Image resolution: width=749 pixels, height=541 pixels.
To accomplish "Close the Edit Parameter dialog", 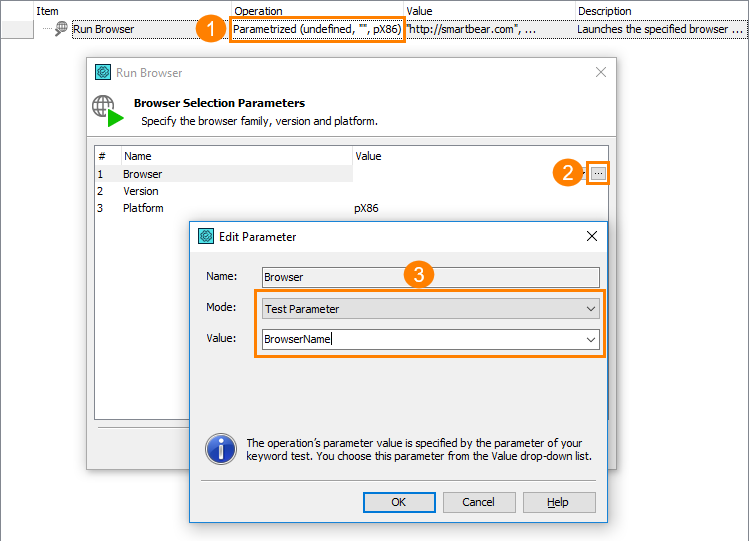I will [x=592, y=236].
